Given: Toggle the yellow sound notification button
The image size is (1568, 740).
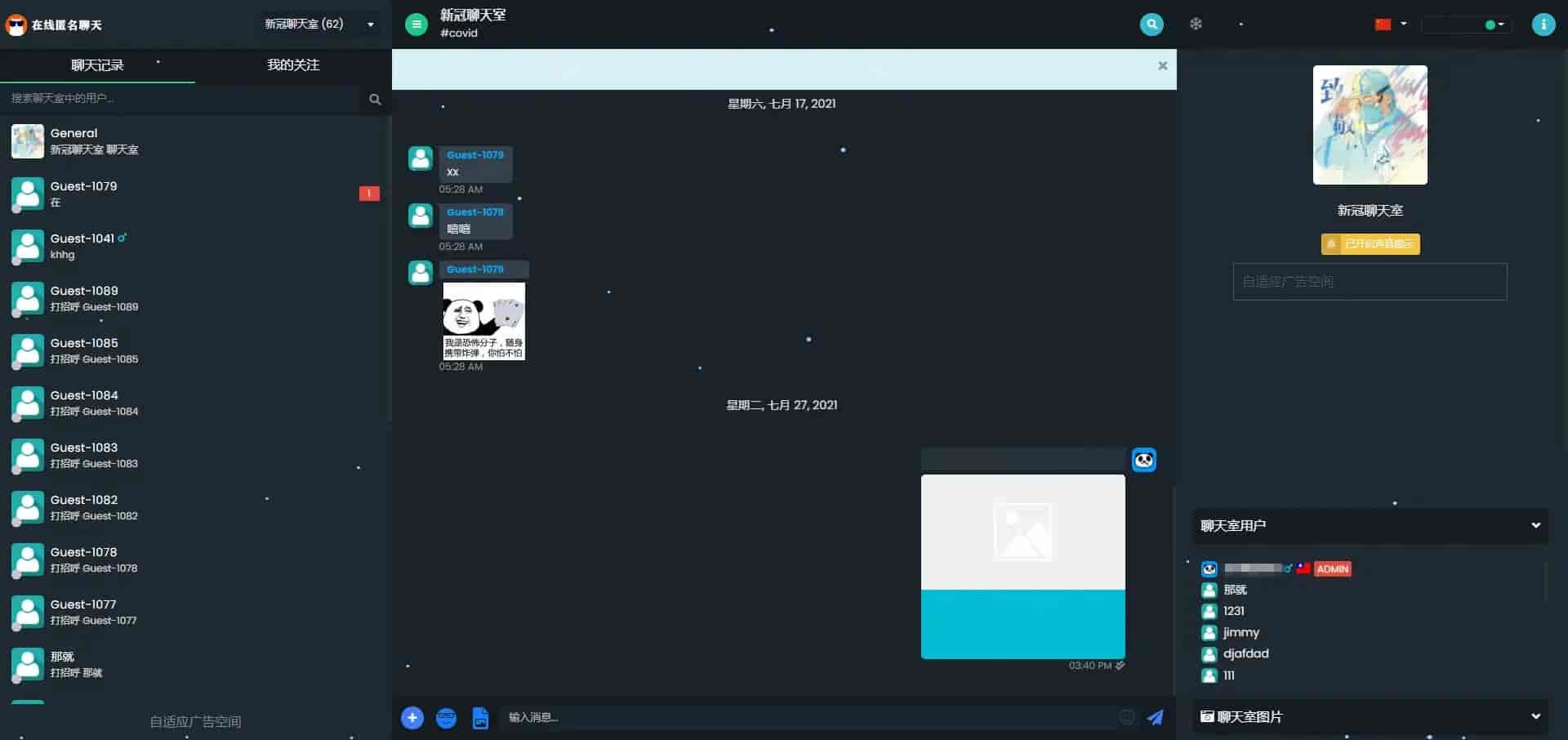Looking at the screenshot, I should tap(1370, 244).
